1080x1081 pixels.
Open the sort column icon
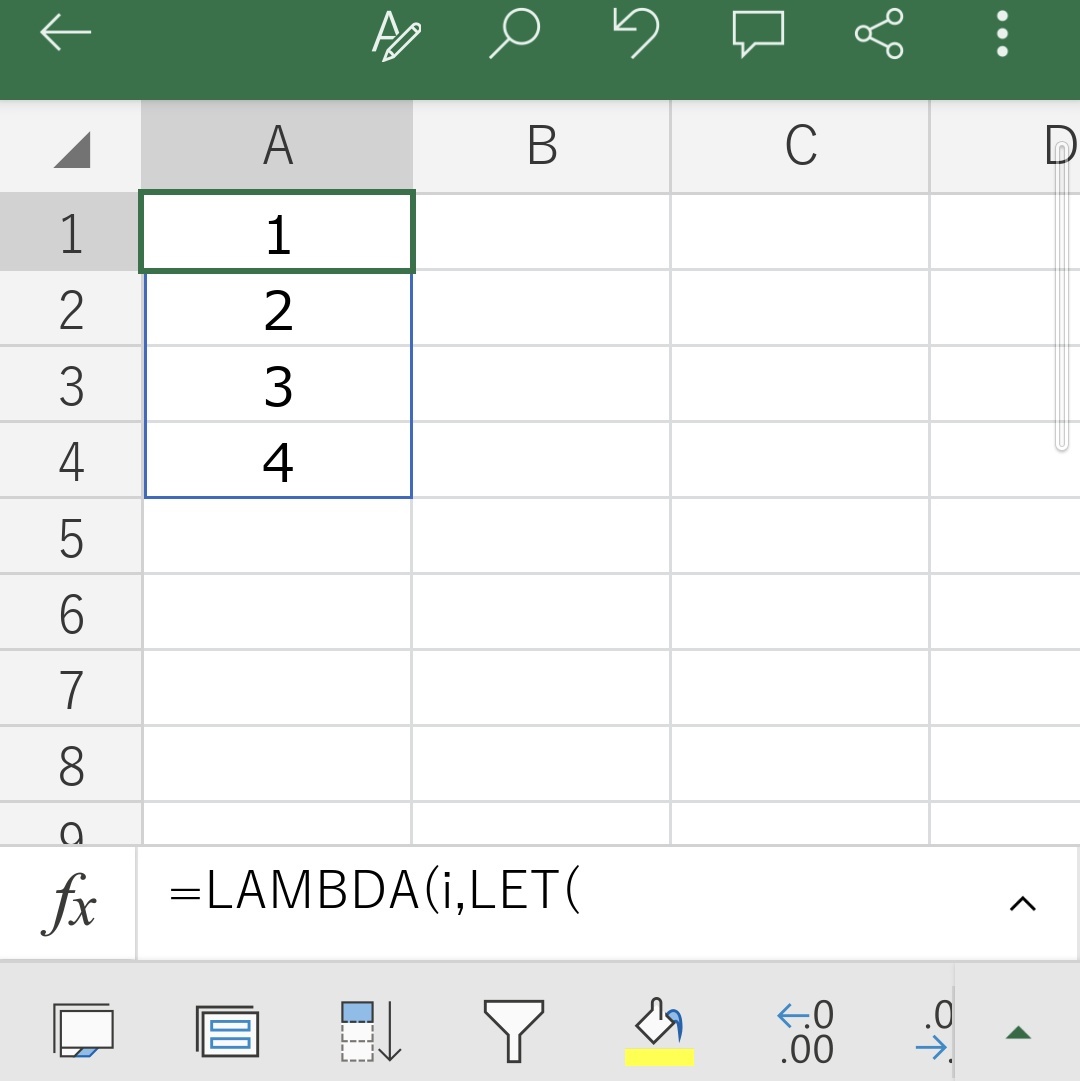tap(371, 1031)
